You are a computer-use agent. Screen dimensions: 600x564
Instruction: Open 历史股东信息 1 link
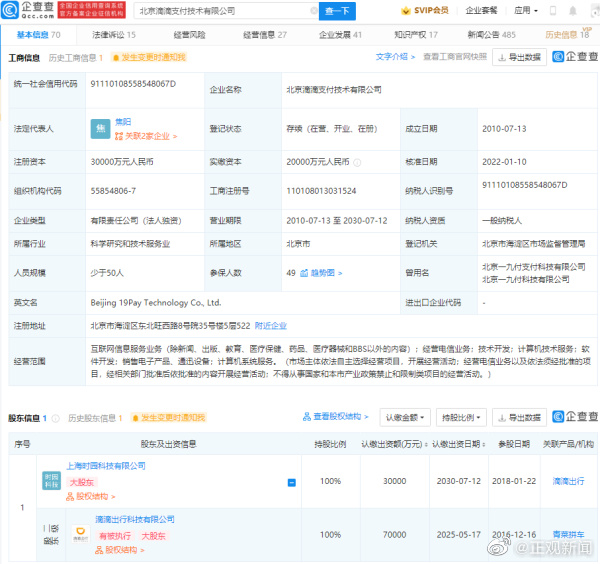(95, 418)
